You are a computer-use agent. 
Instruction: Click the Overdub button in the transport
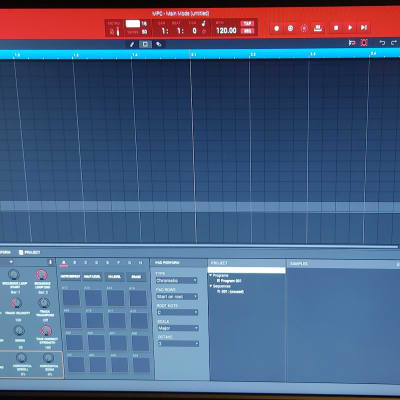(x=290, y=28)
